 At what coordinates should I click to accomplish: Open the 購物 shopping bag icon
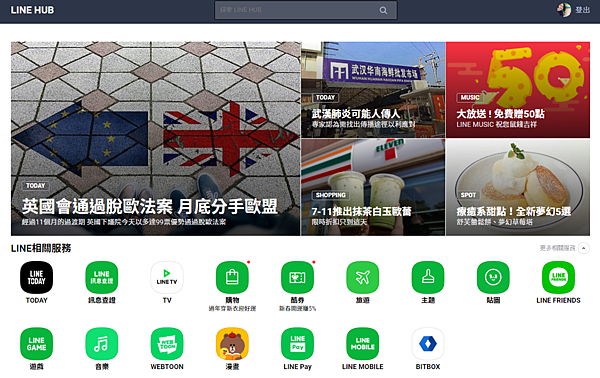click(x=232, y=277)
